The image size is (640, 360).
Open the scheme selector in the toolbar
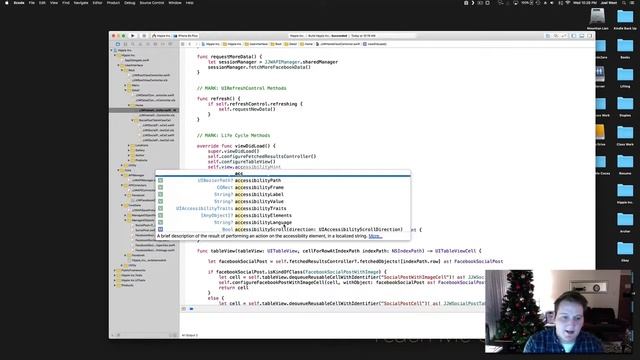162,36
